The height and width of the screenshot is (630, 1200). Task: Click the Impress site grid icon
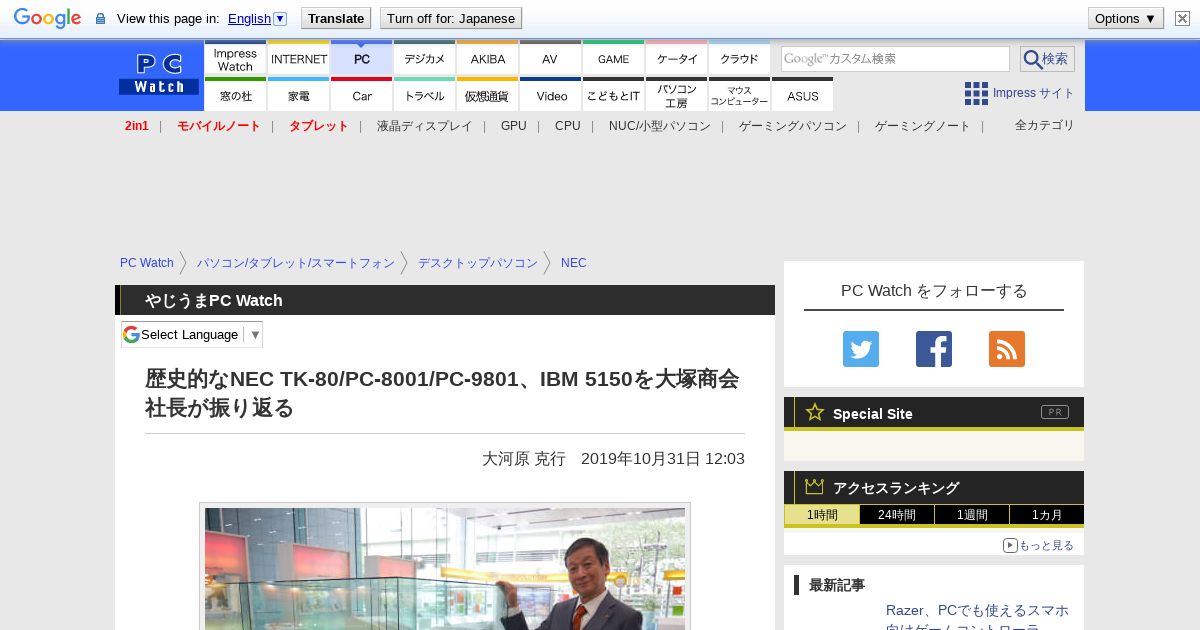[976, 93]
